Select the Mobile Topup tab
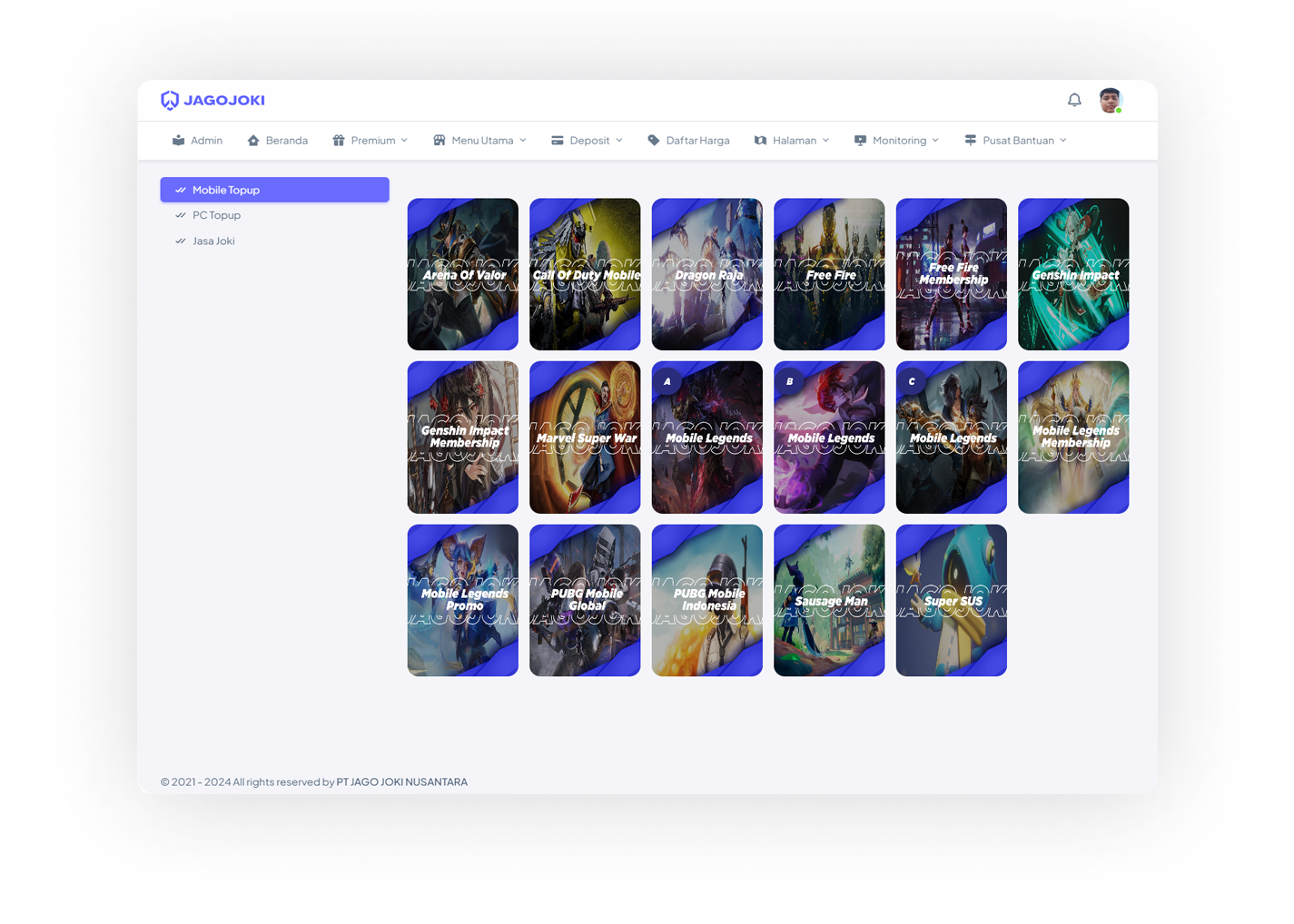Screen dimensions: 1294x924 click(275, 190)
